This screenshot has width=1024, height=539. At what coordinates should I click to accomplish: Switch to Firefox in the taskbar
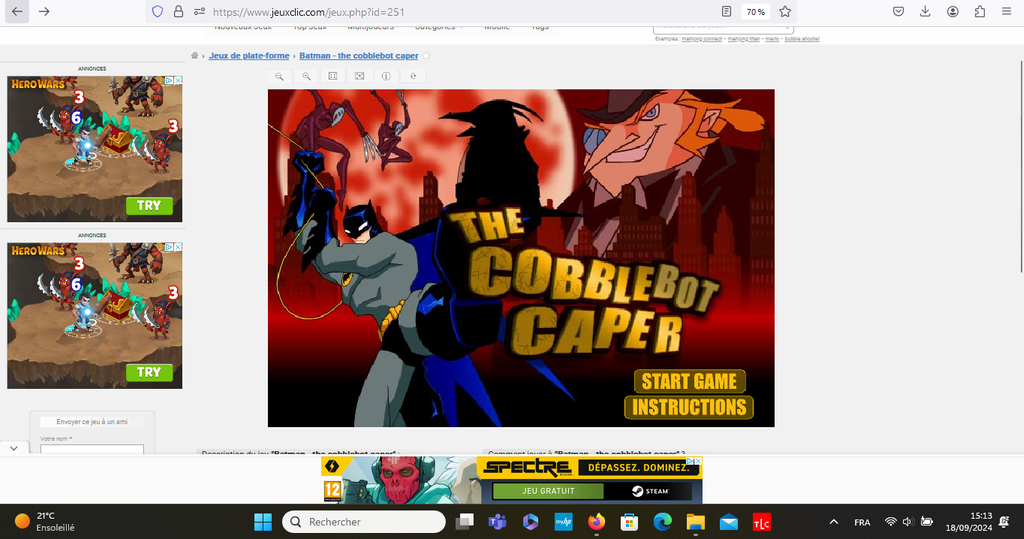(x=596, y=522)
